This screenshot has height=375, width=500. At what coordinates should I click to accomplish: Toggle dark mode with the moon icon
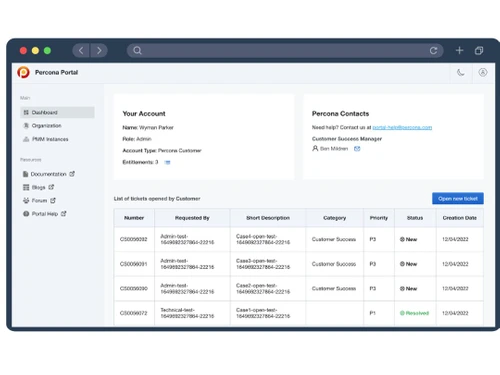pos(461,72)
